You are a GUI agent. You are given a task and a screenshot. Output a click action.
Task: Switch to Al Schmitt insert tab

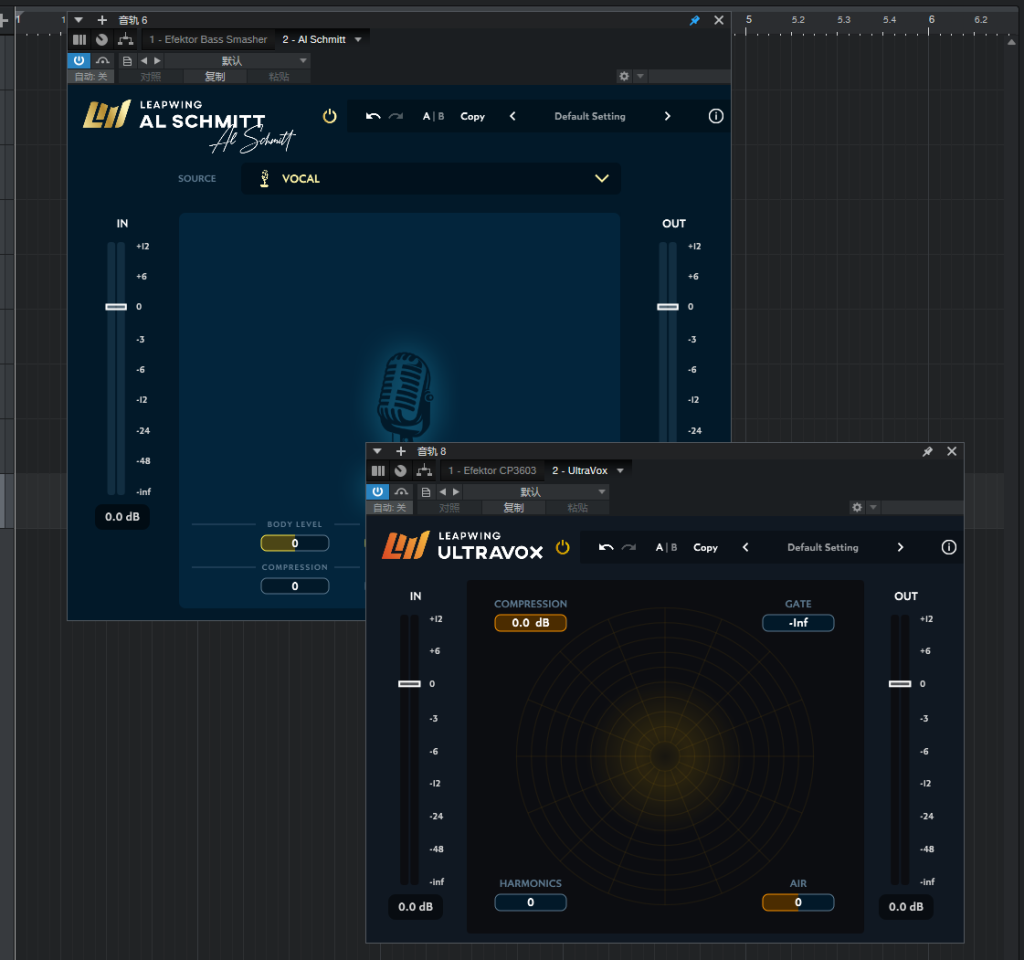[314, 40]
